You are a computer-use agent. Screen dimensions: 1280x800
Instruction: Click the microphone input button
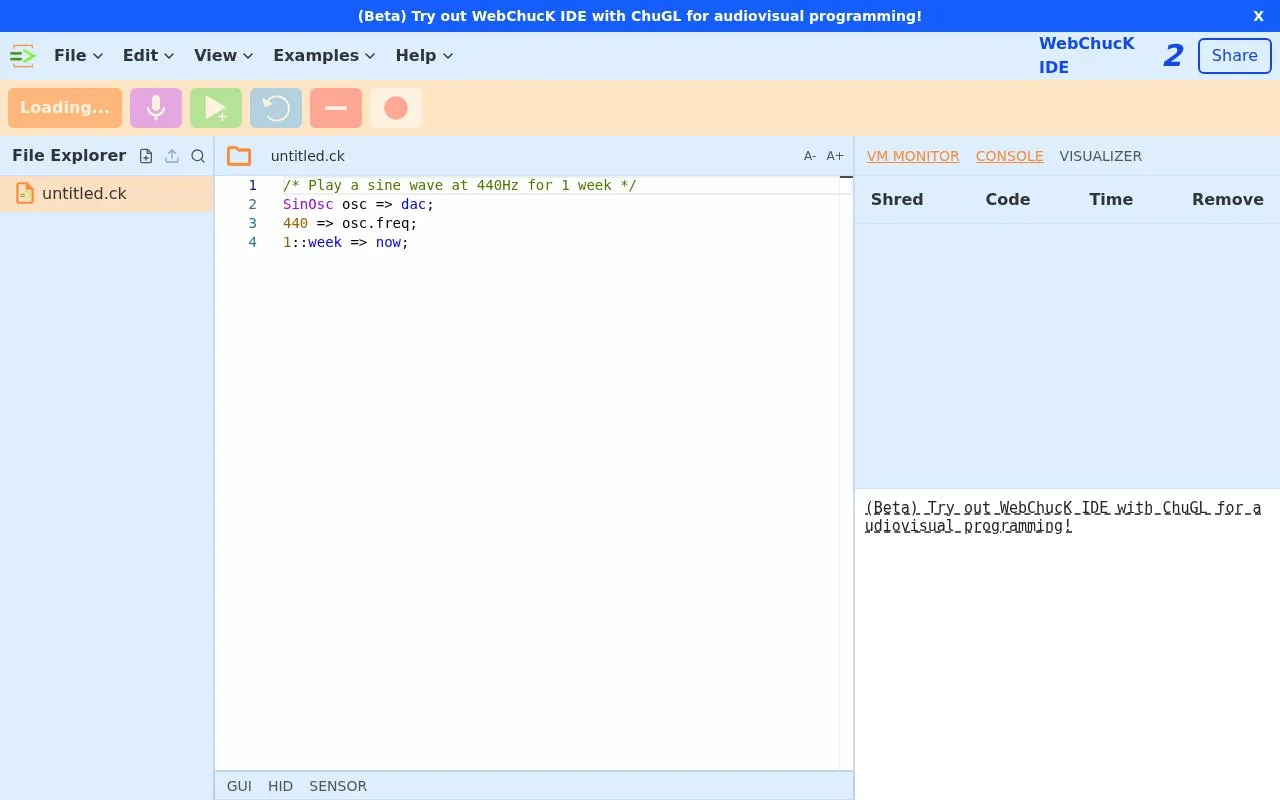(x=156, y=108)
